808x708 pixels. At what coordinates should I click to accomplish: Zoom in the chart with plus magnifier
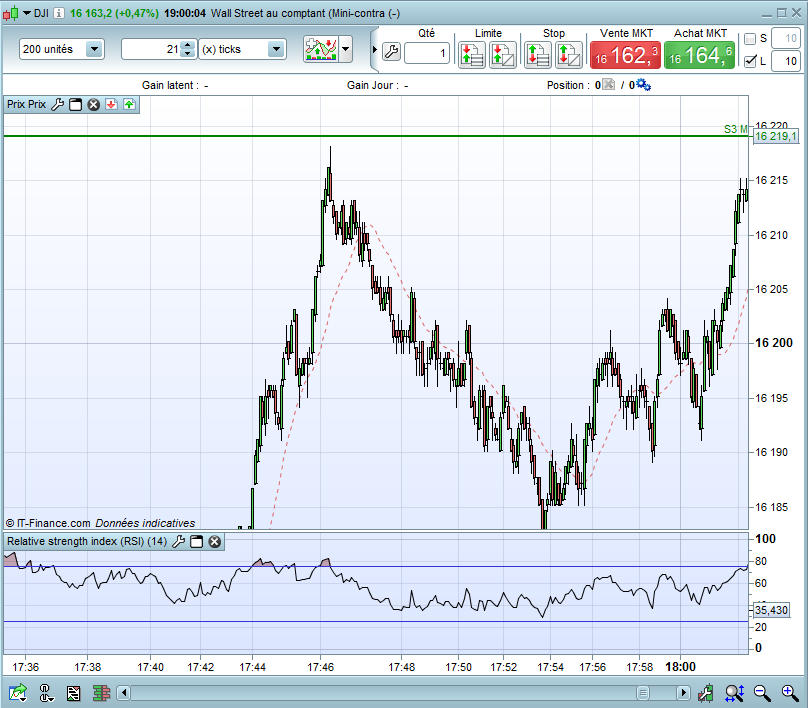[x=790, y=693]
